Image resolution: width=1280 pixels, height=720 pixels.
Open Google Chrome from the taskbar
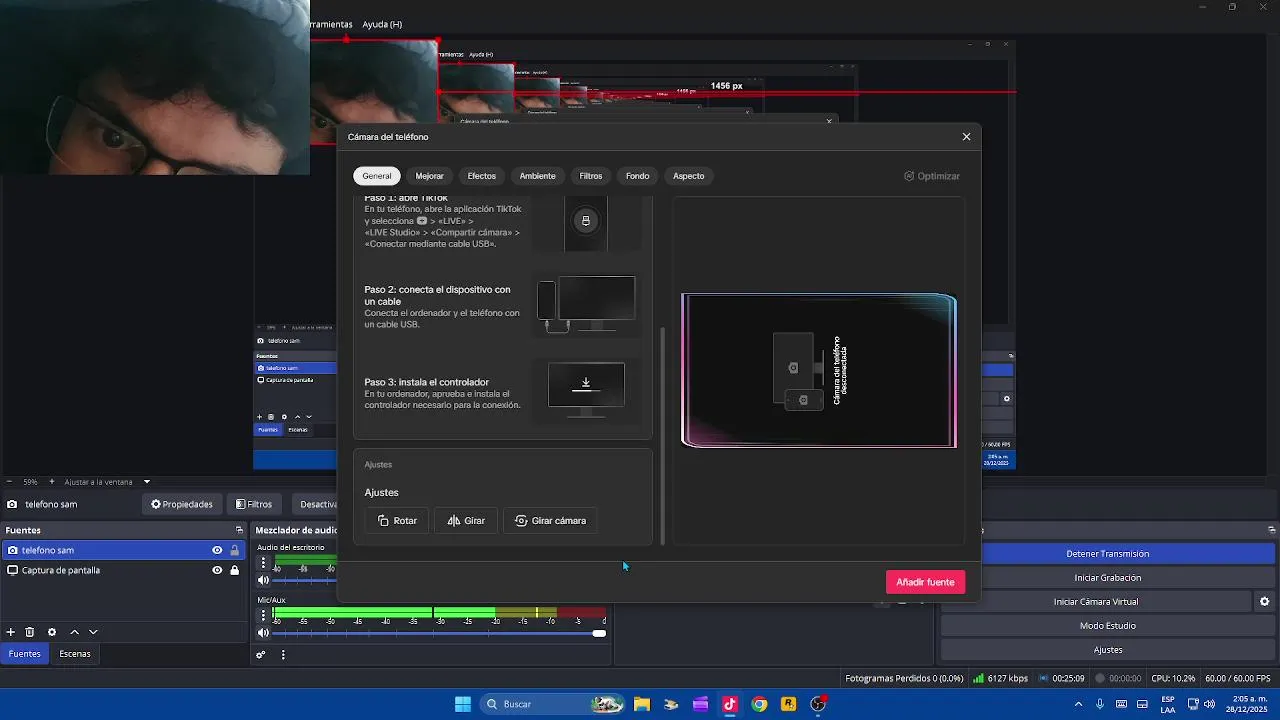pos(760,704)
